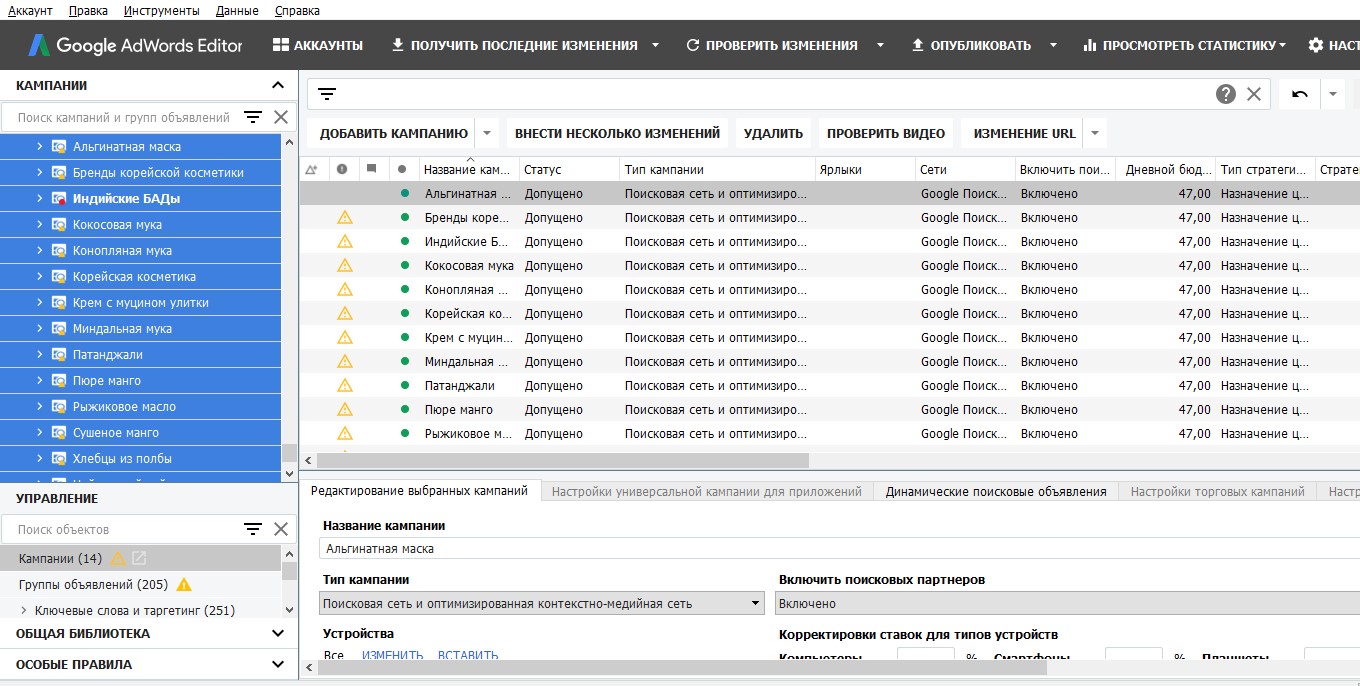Switch to Динамические поисковые объявления tab
The image size is (1360, 686).
(996, 491)
